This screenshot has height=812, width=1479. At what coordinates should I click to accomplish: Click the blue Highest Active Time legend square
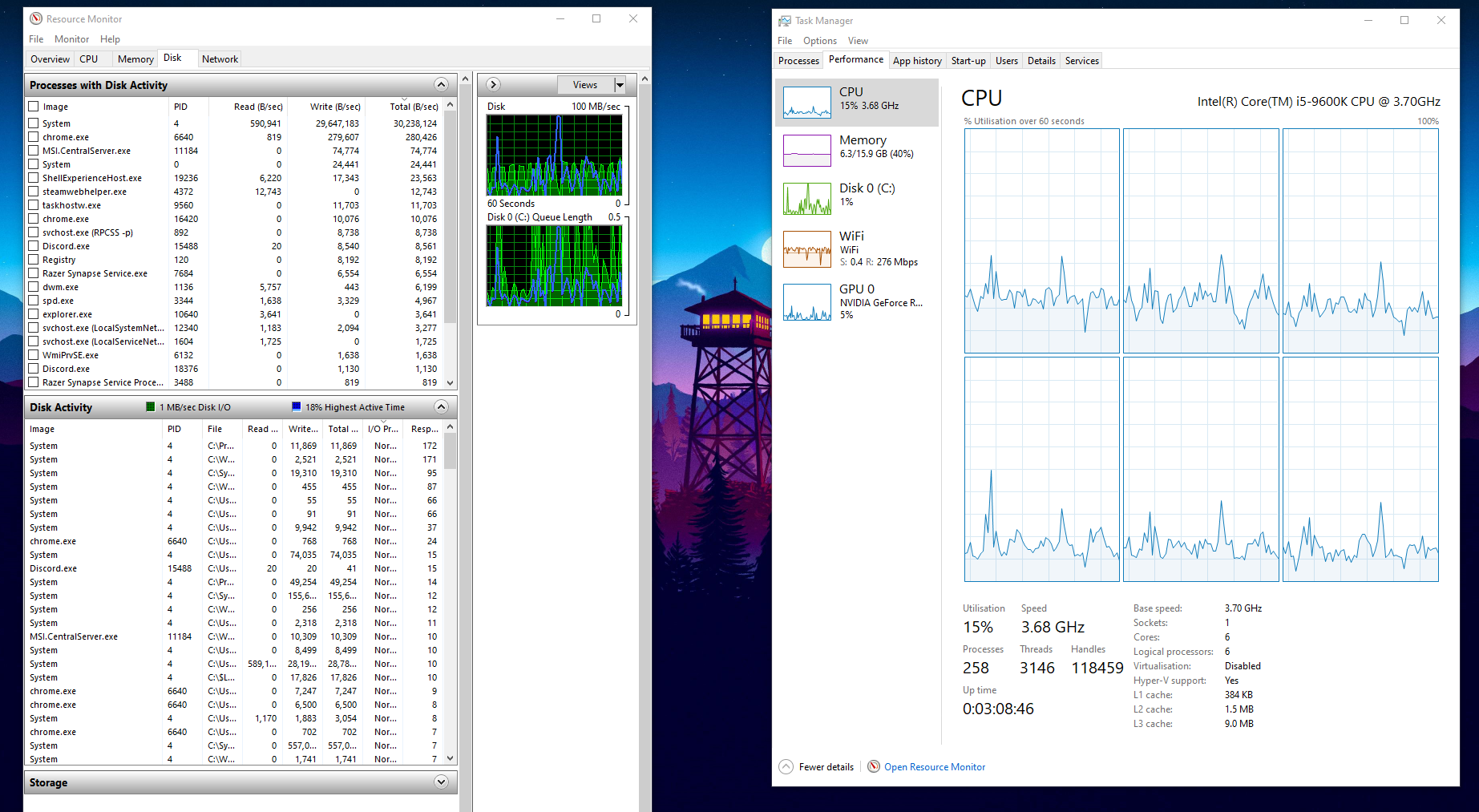(297, 407)
